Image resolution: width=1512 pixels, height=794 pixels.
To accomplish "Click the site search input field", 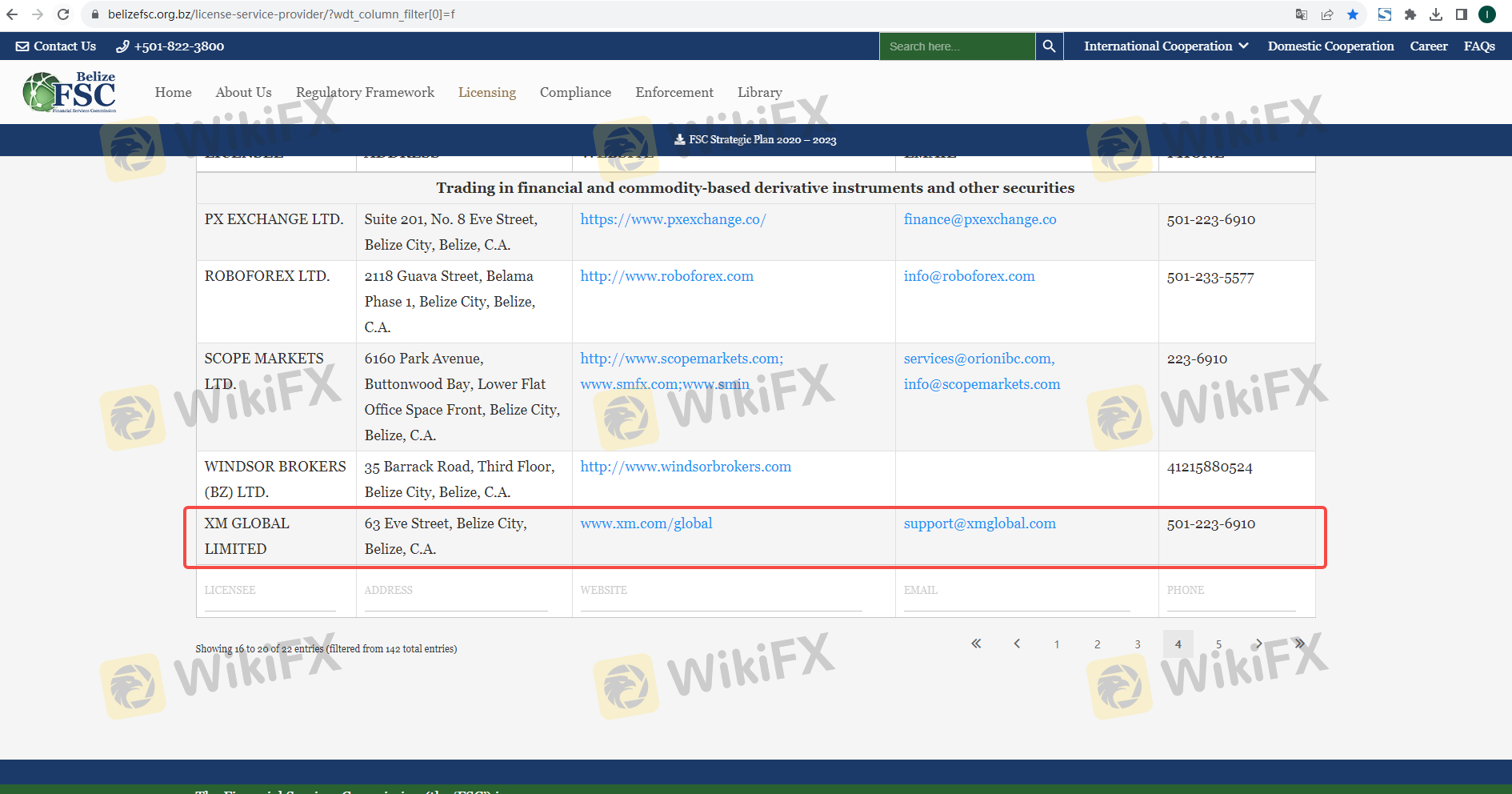I will (957, 46).
